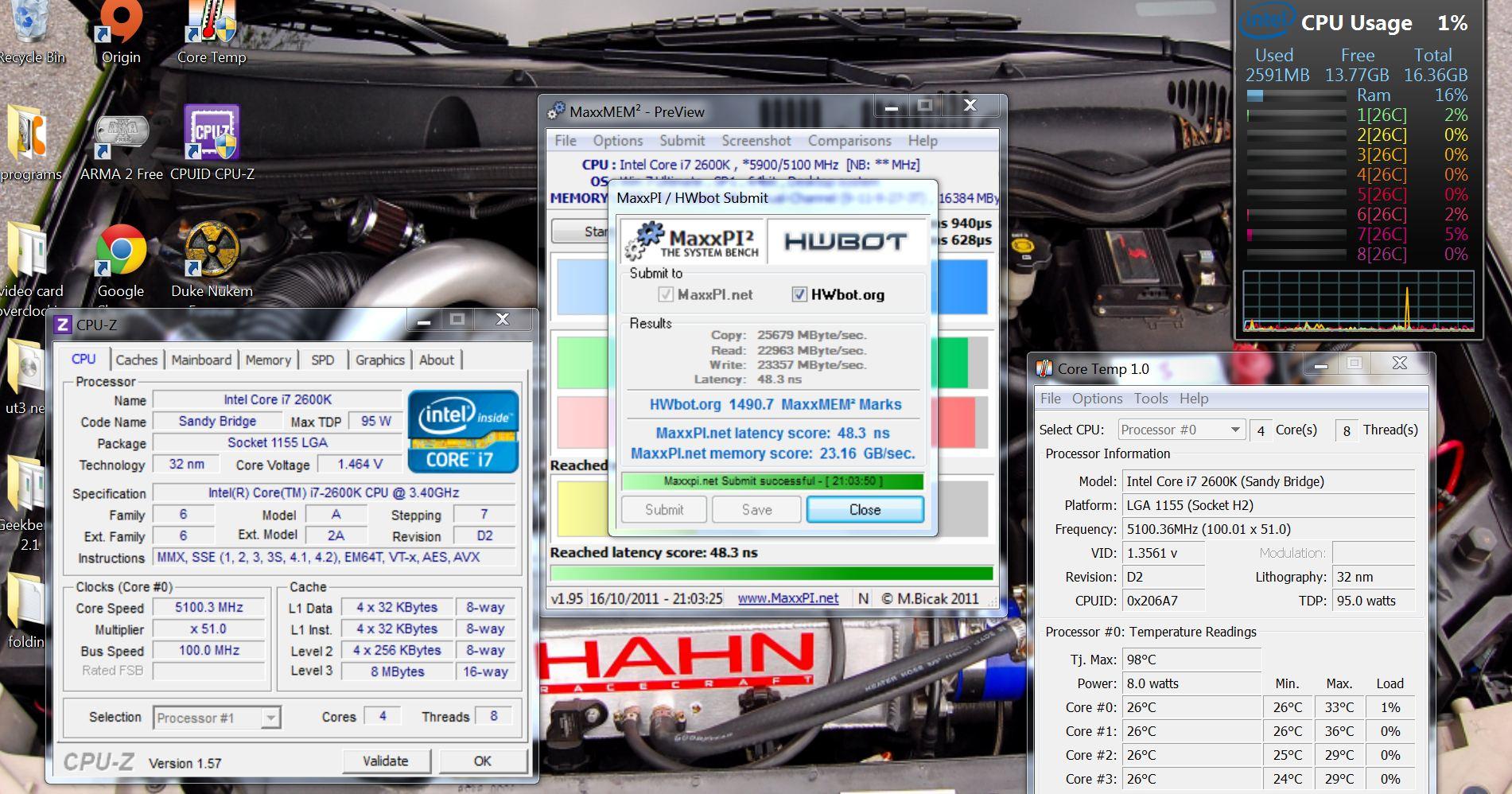Switch to the Caches tab in CPU-Z
The image size is (1512, 794).
tap(137, 360)
